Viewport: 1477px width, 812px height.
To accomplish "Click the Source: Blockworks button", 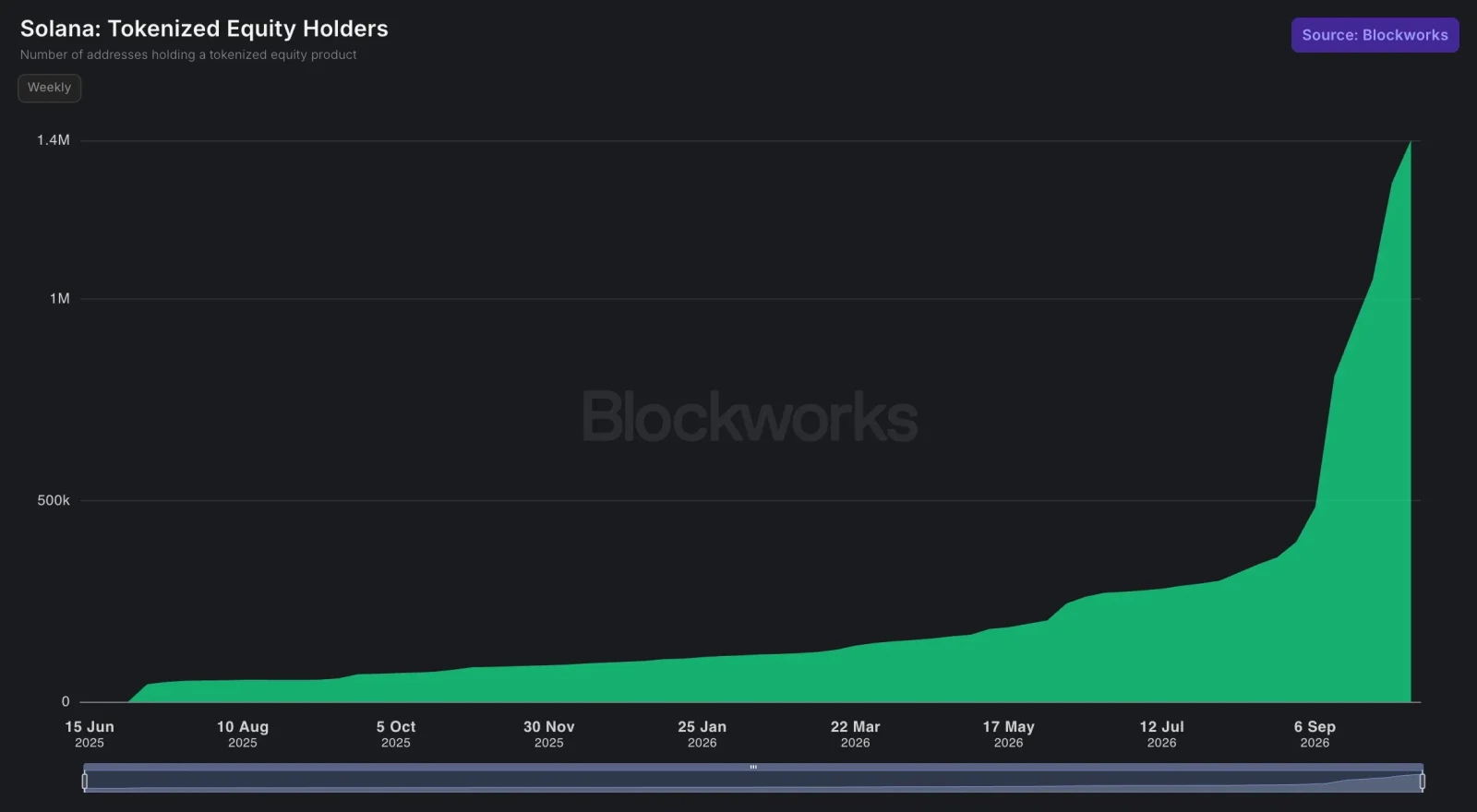I will [1375, 35].
